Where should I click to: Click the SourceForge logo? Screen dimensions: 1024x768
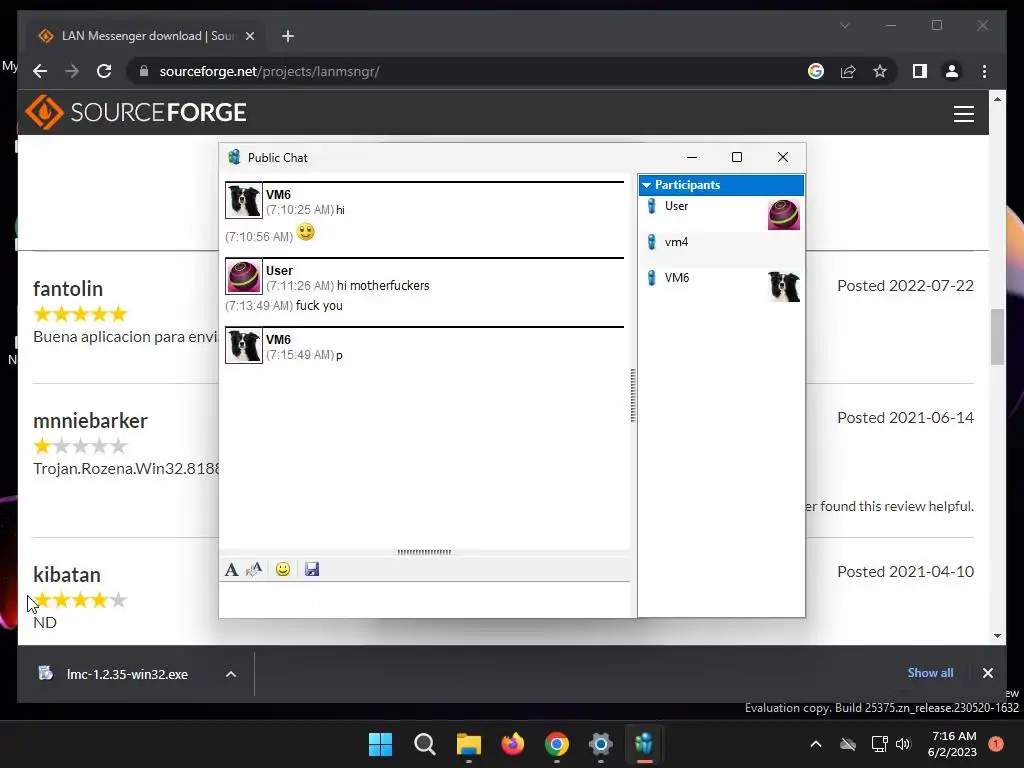pyautogui.click(x=136, y=112)
